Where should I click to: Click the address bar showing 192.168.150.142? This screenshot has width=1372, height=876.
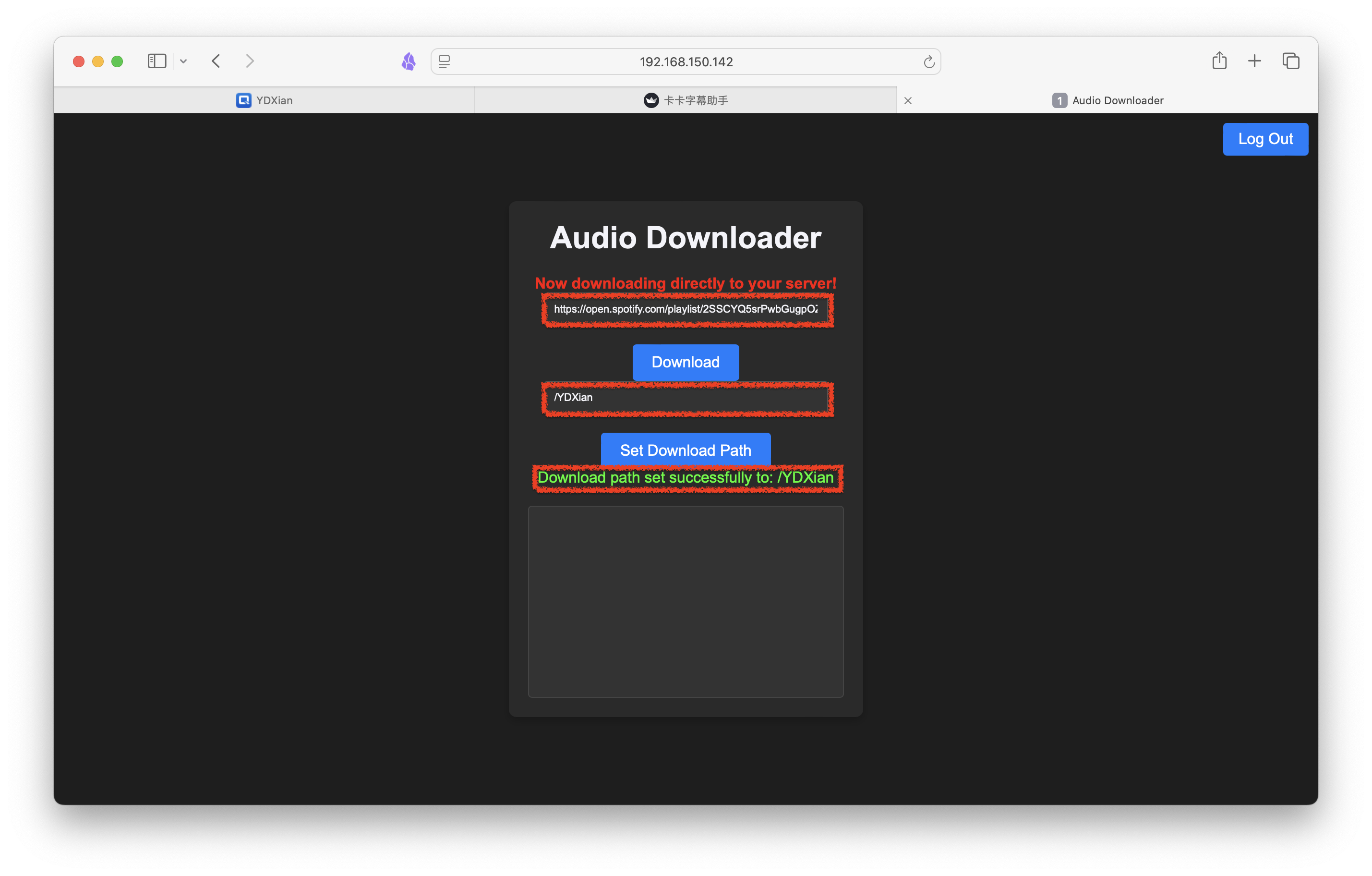point(686,61)
